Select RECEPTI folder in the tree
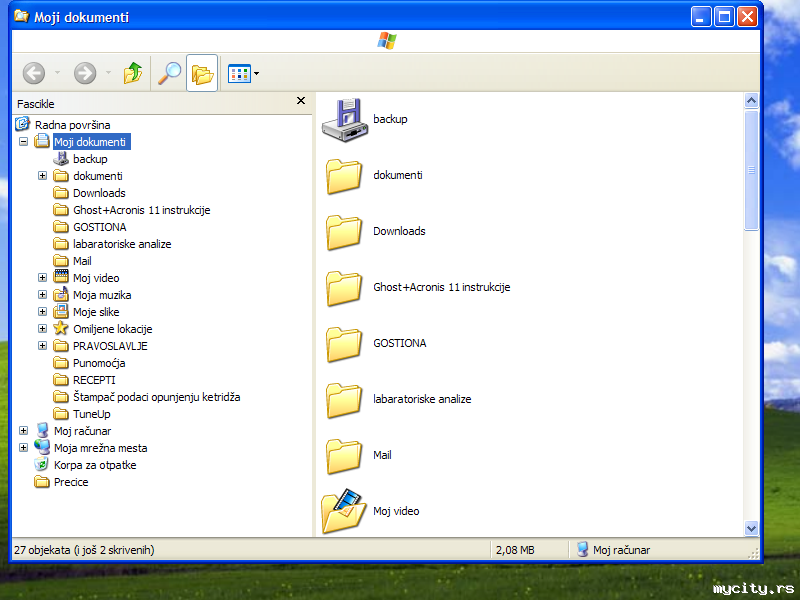The width and height of the screenshot is (800, 600). pyautogui.click(x=94, y=380)
